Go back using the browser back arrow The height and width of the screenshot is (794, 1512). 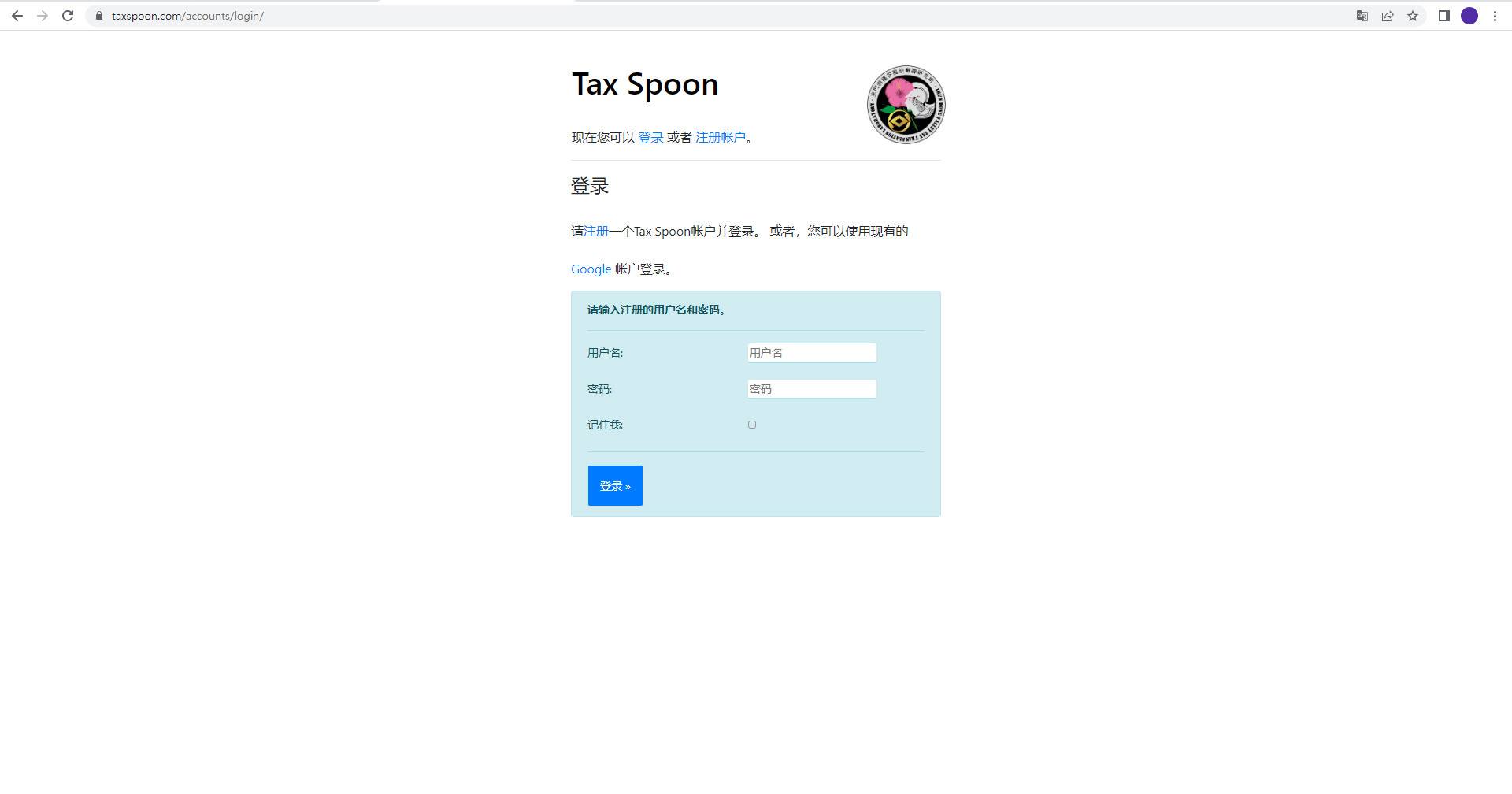coord(17,16)
